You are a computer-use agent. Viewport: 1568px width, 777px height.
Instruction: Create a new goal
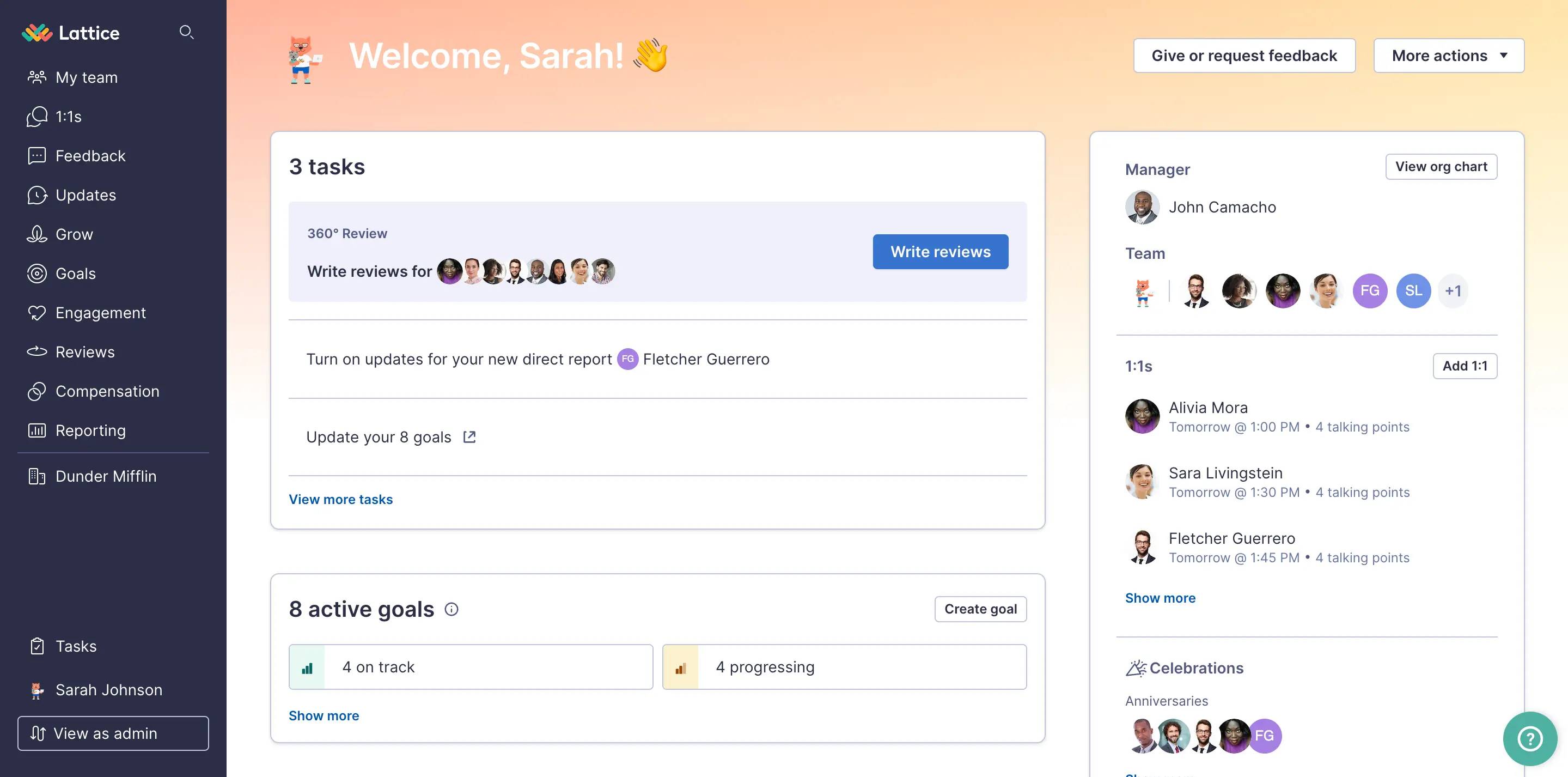point(979,609)
